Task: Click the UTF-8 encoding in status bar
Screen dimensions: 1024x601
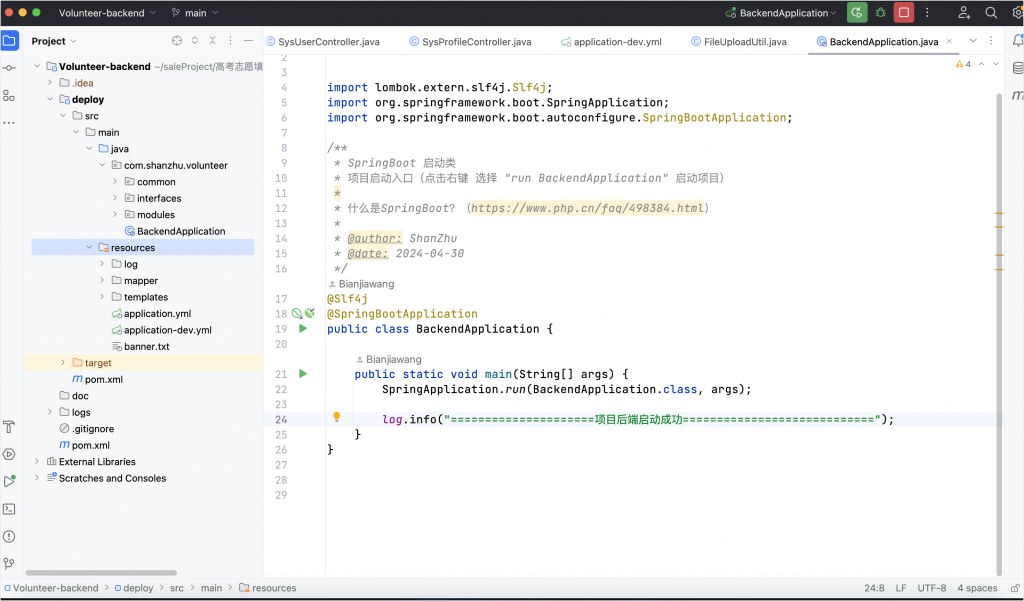Action: tap(931, 588)
